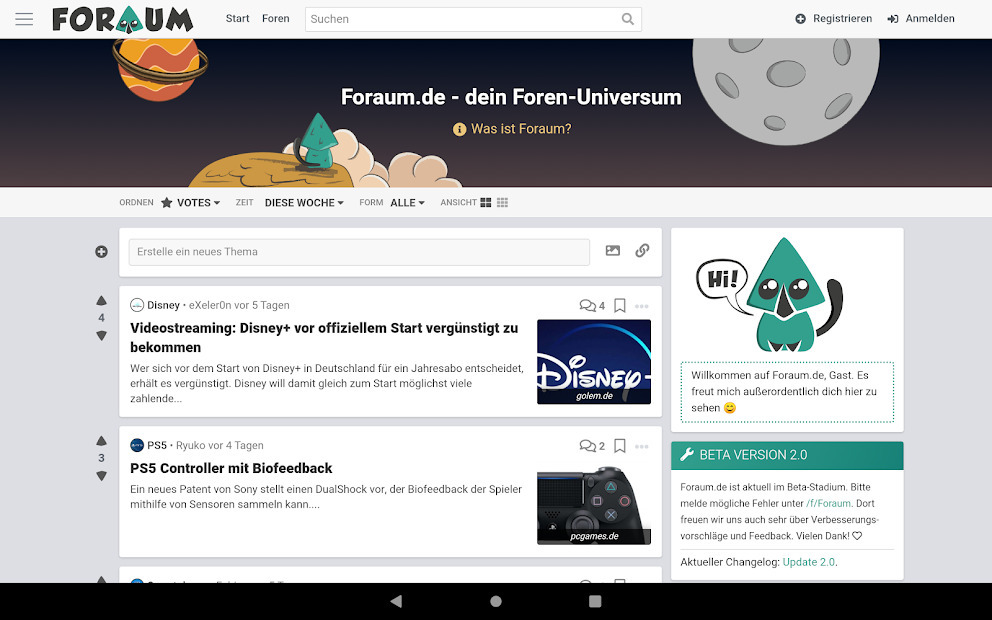Open comments on the Disney+ post
This screenshot has height=620, width=992.
592,306
